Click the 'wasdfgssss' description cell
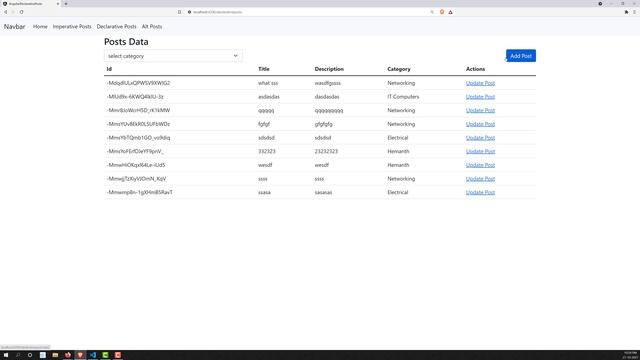Screen dimensions: 640x360 (327, 83)
